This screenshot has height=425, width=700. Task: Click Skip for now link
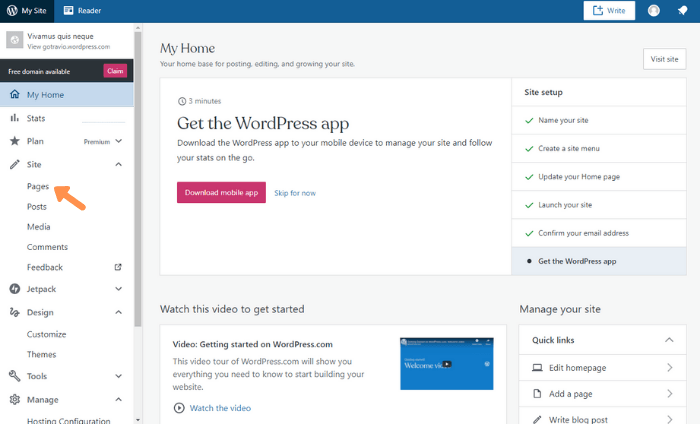tap(295, 193)
